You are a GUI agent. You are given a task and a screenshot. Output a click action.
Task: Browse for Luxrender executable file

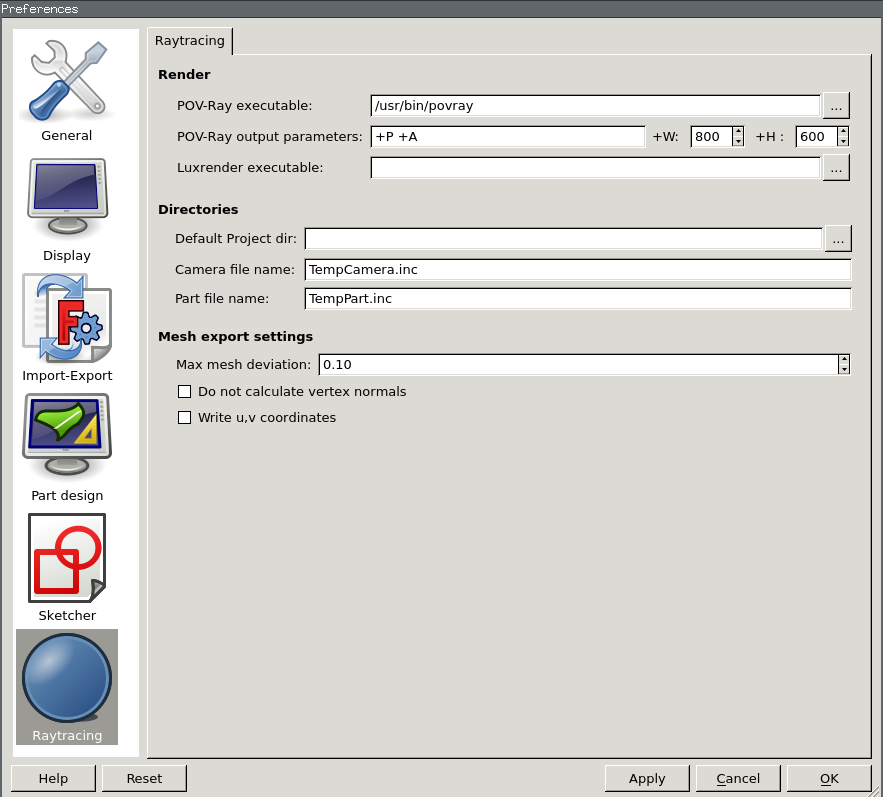click(x=836, y=168)
